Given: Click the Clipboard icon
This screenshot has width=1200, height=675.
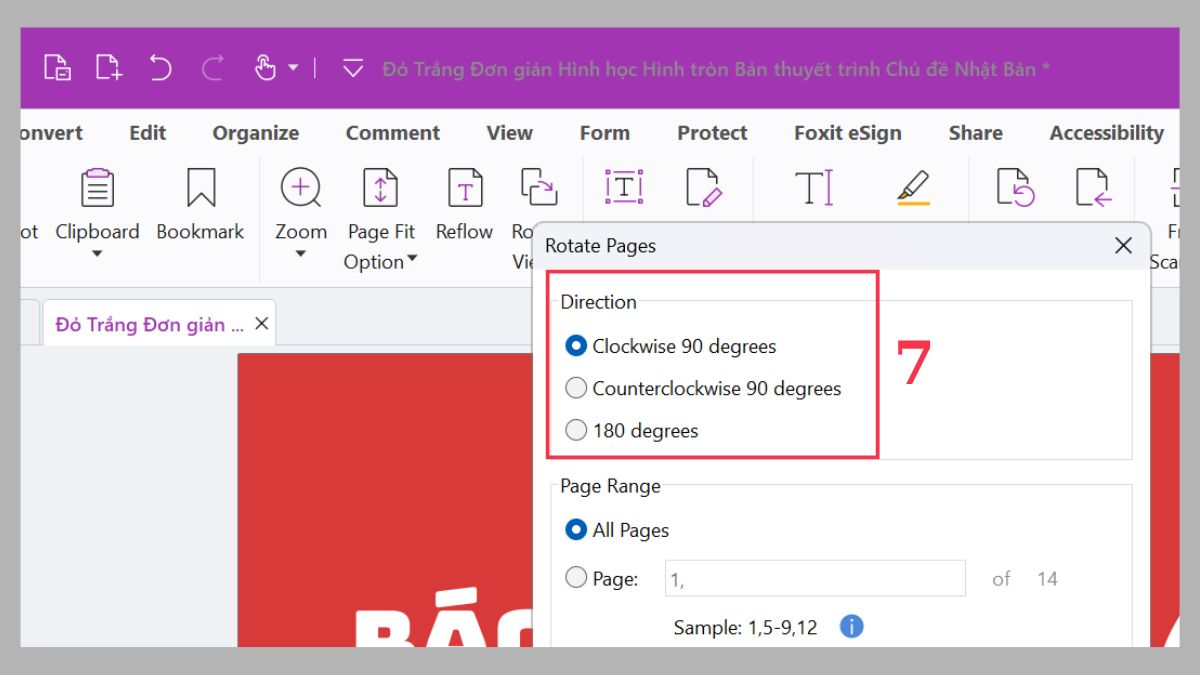Looking at the screenshot, I should pos(97,187).
